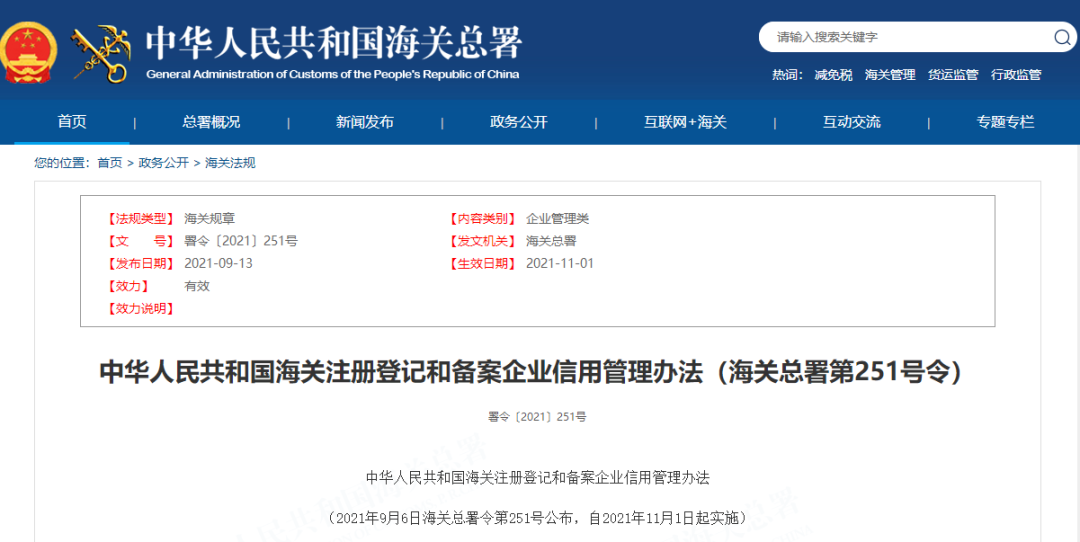
Task: Click hot keyword 行政监管
Action: (1017, 75)
